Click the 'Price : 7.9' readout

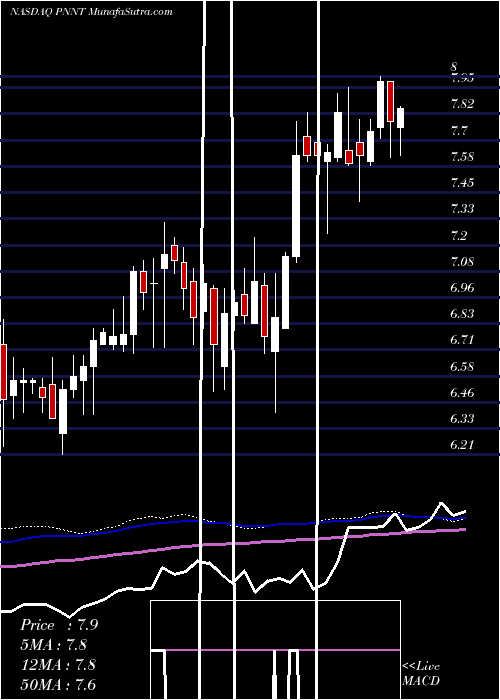coord(59,625)
